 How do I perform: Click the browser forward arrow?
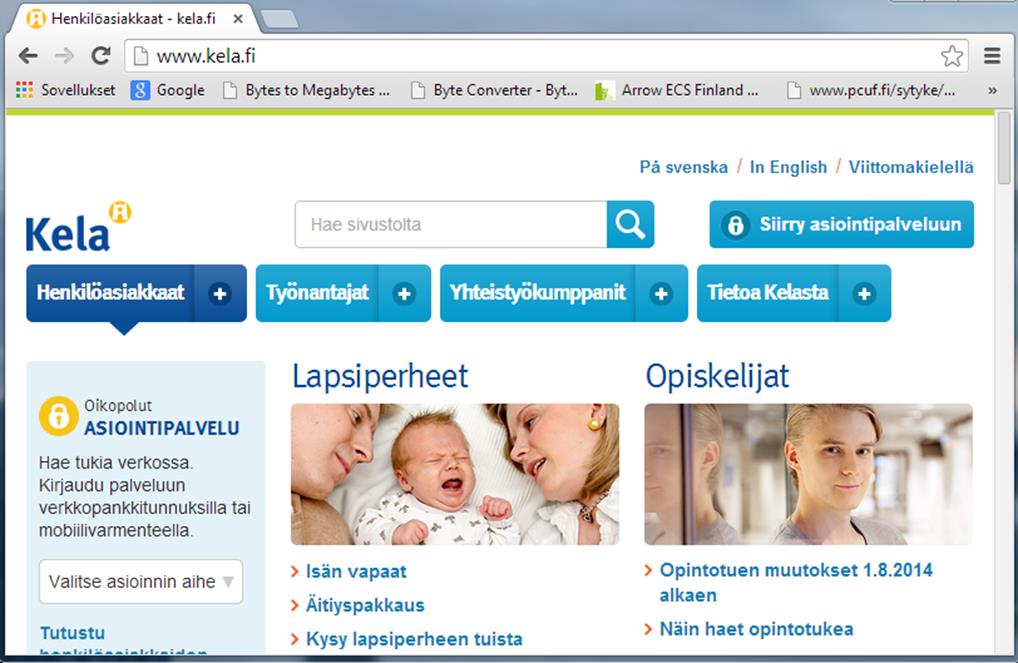tap(64, 56)
